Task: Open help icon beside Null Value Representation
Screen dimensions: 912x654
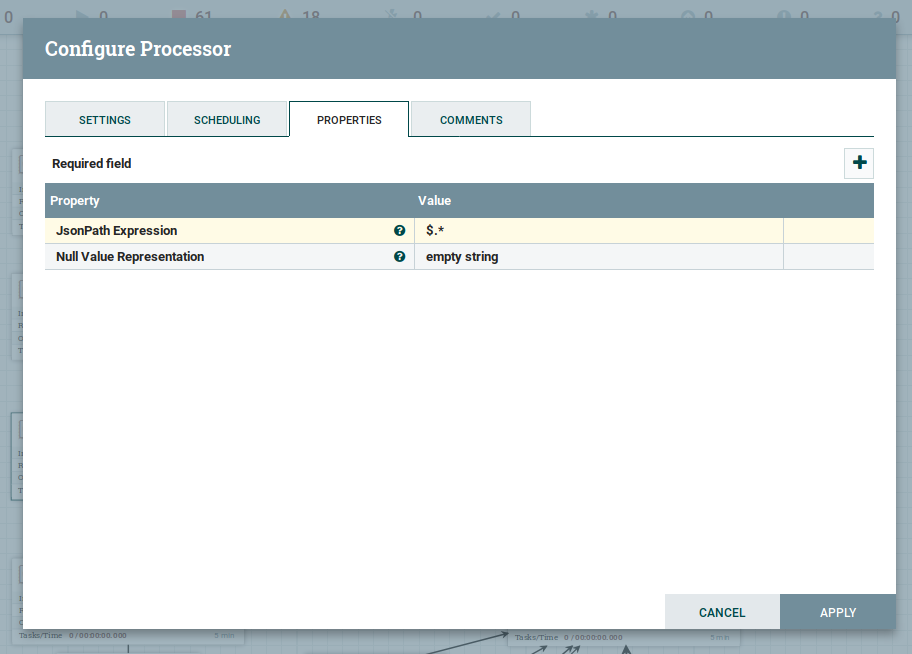Action: [400, 257]
